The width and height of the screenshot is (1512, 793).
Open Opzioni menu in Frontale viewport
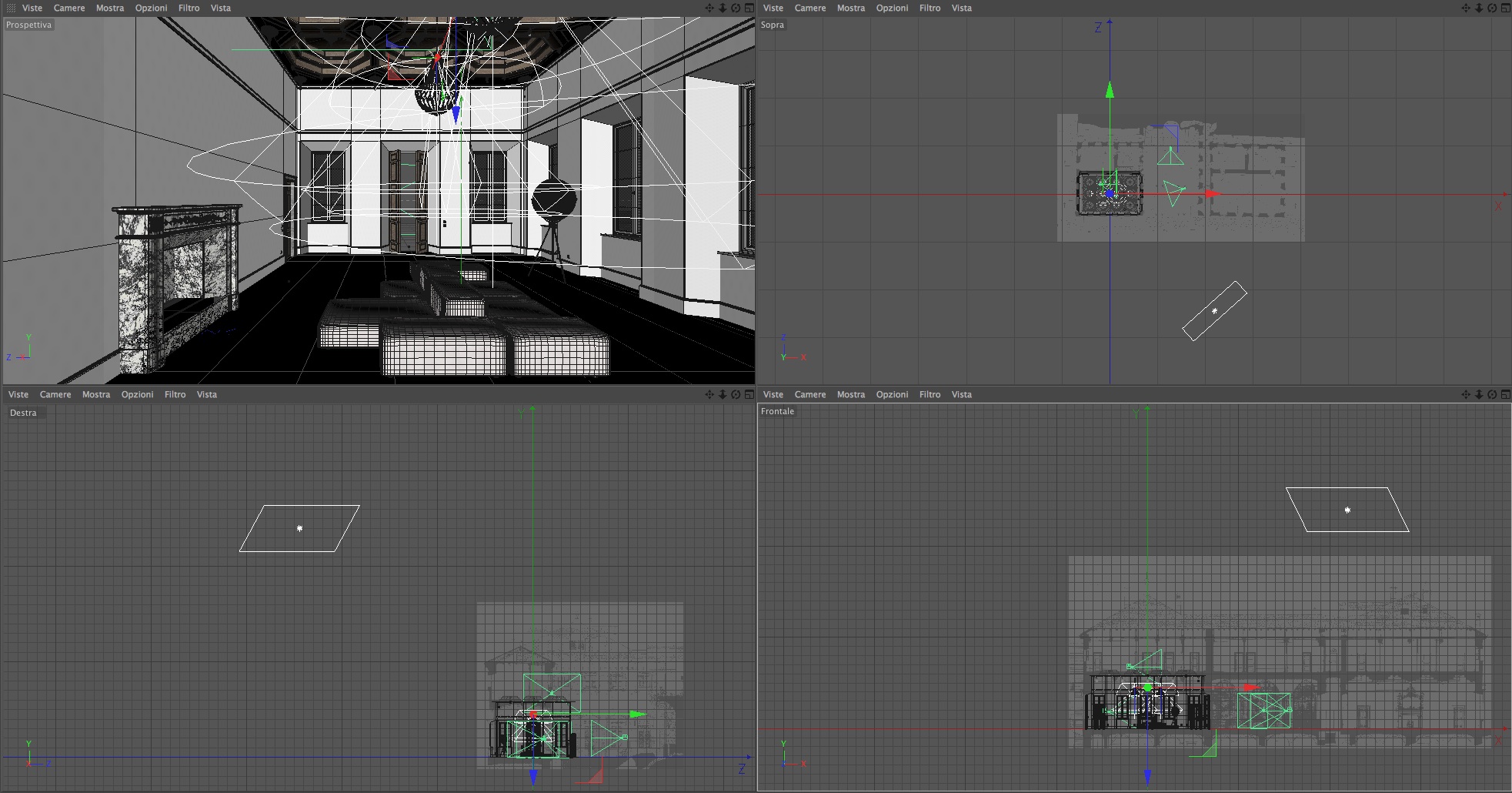(892, 394)
